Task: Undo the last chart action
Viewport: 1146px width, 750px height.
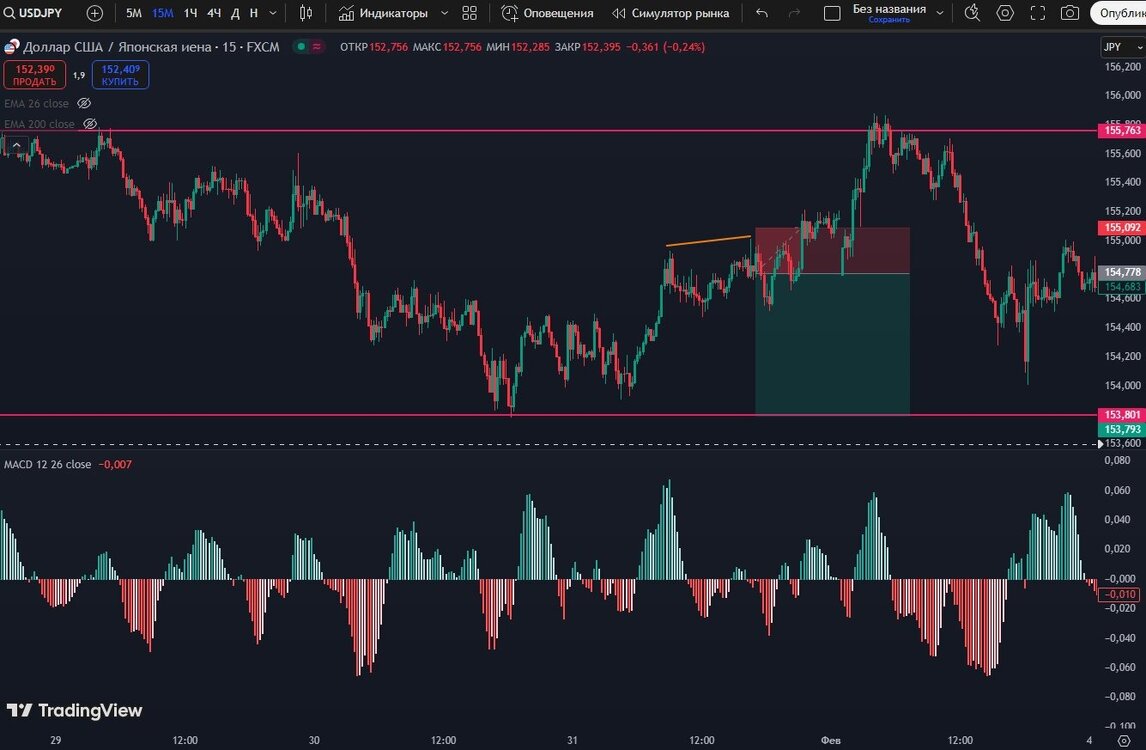Action: point(762,13)
